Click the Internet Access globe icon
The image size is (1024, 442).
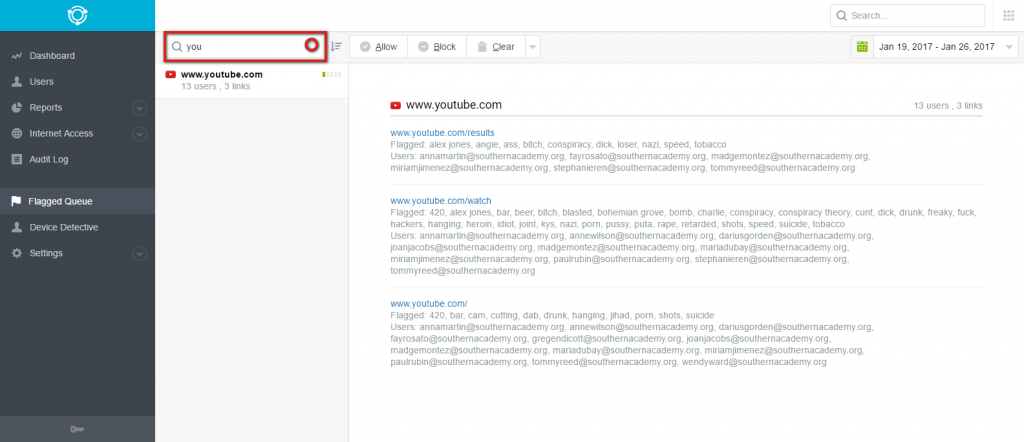pos(17,133)
